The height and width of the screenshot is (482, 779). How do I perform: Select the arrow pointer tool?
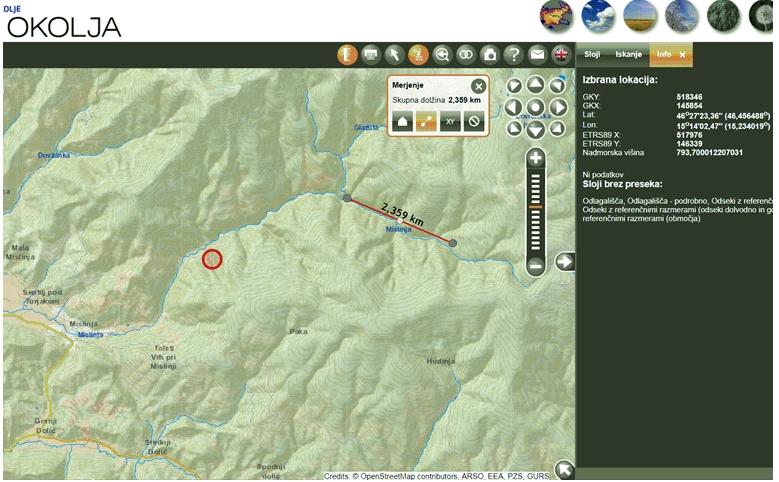tap(395, 55)
